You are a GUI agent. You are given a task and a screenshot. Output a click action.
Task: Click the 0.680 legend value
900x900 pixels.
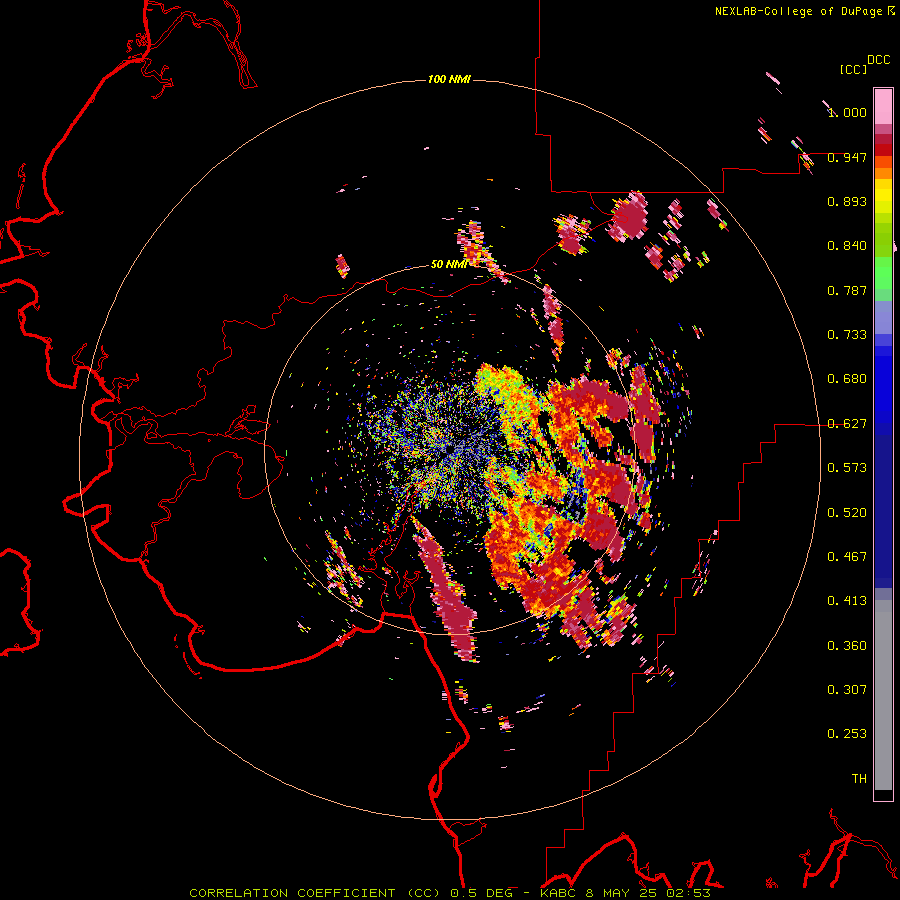pos(847,379)
